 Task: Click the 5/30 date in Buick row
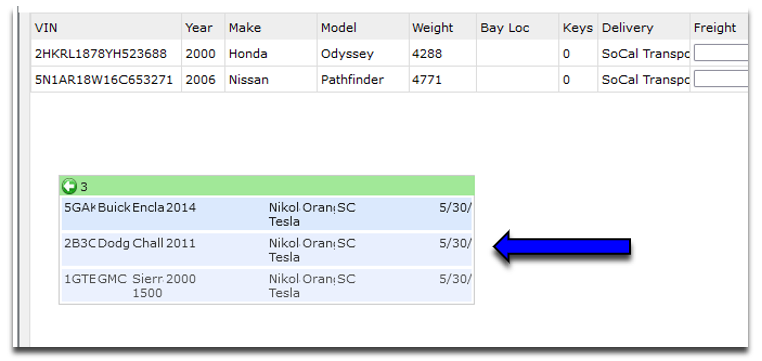(x=455, y=207)
